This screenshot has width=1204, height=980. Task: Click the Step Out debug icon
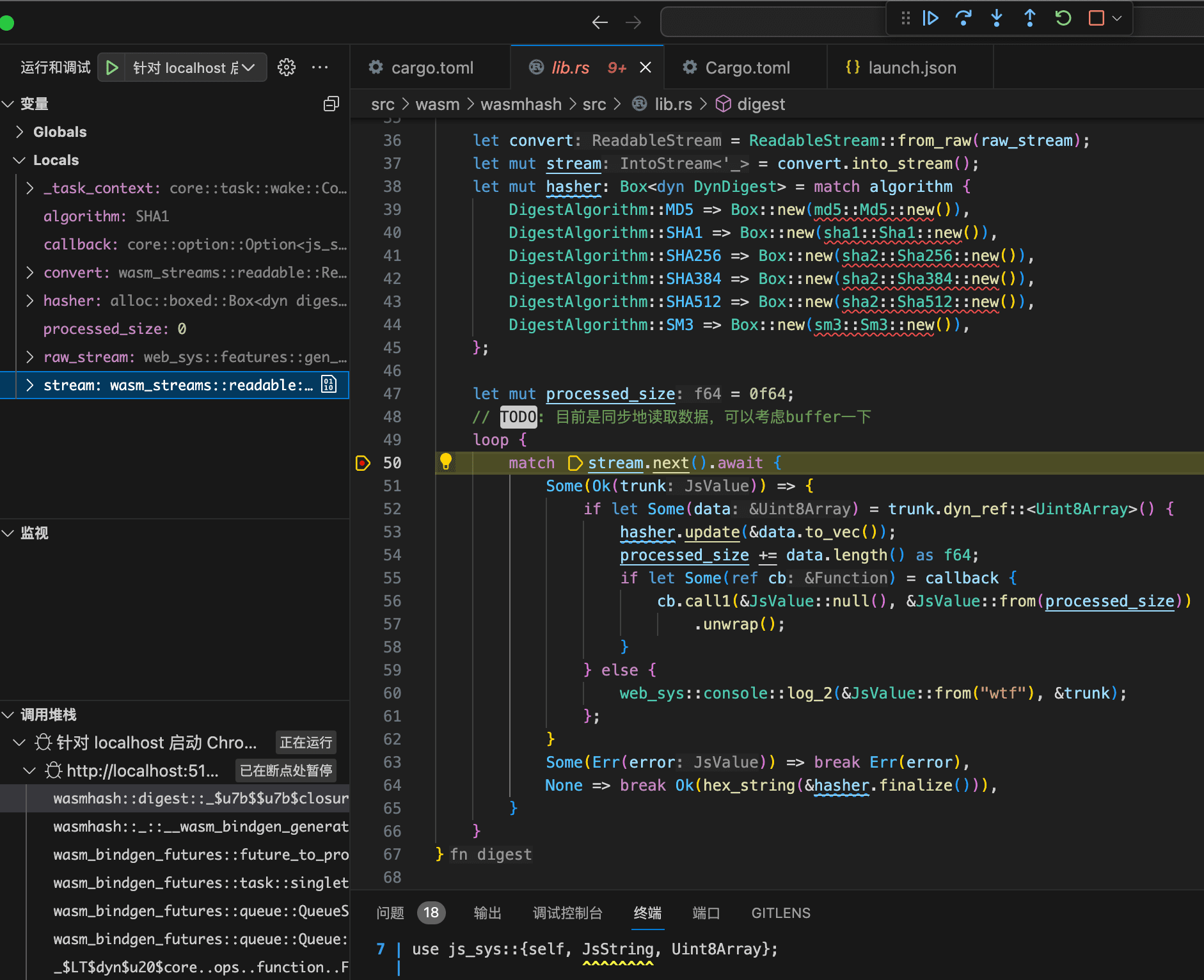pos(1030,18)
